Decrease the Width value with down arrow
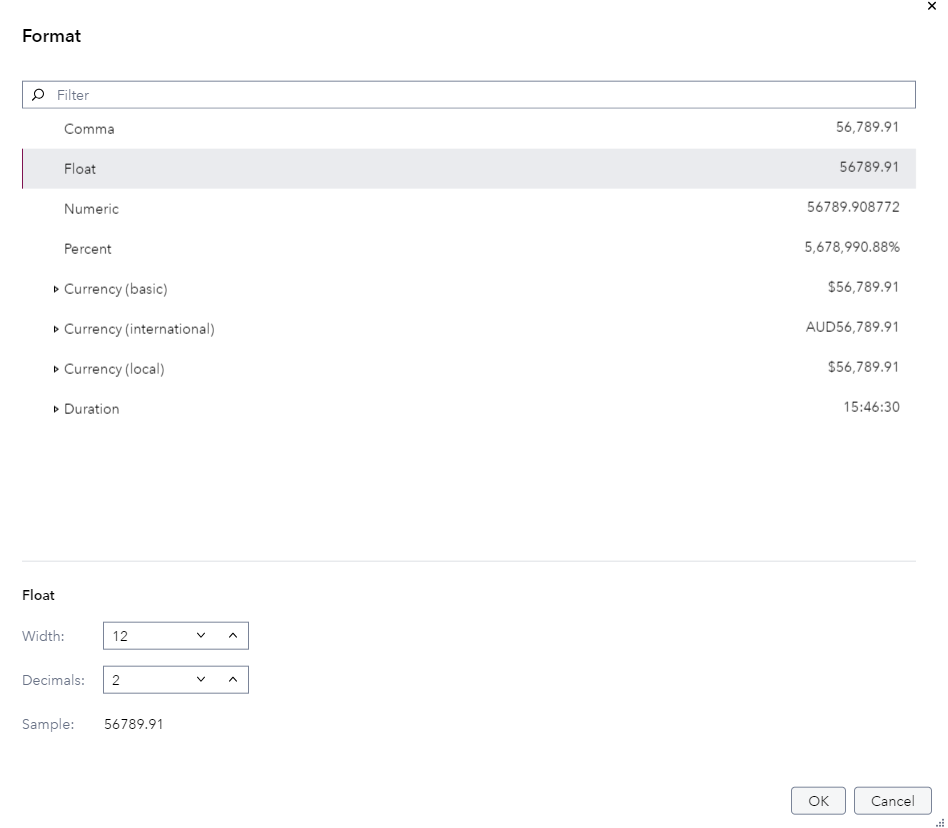Screen dimensions: 948x828 [201, 635]
